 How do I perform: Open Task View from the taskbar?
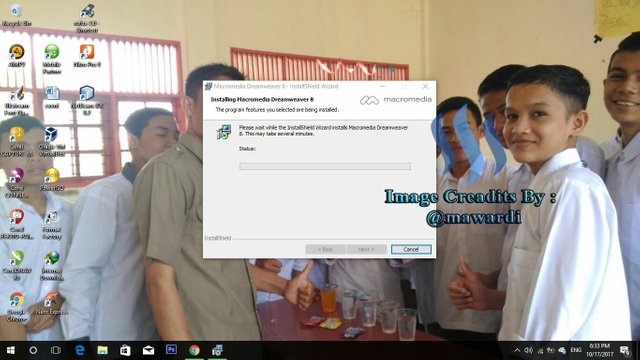(56, 350)
